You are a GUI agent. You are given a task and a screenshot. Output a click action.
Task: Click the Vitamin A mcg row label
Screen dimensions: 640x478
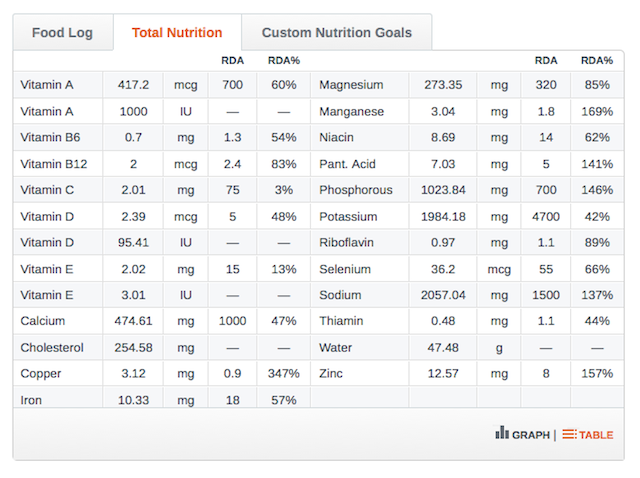click(47, 85)
